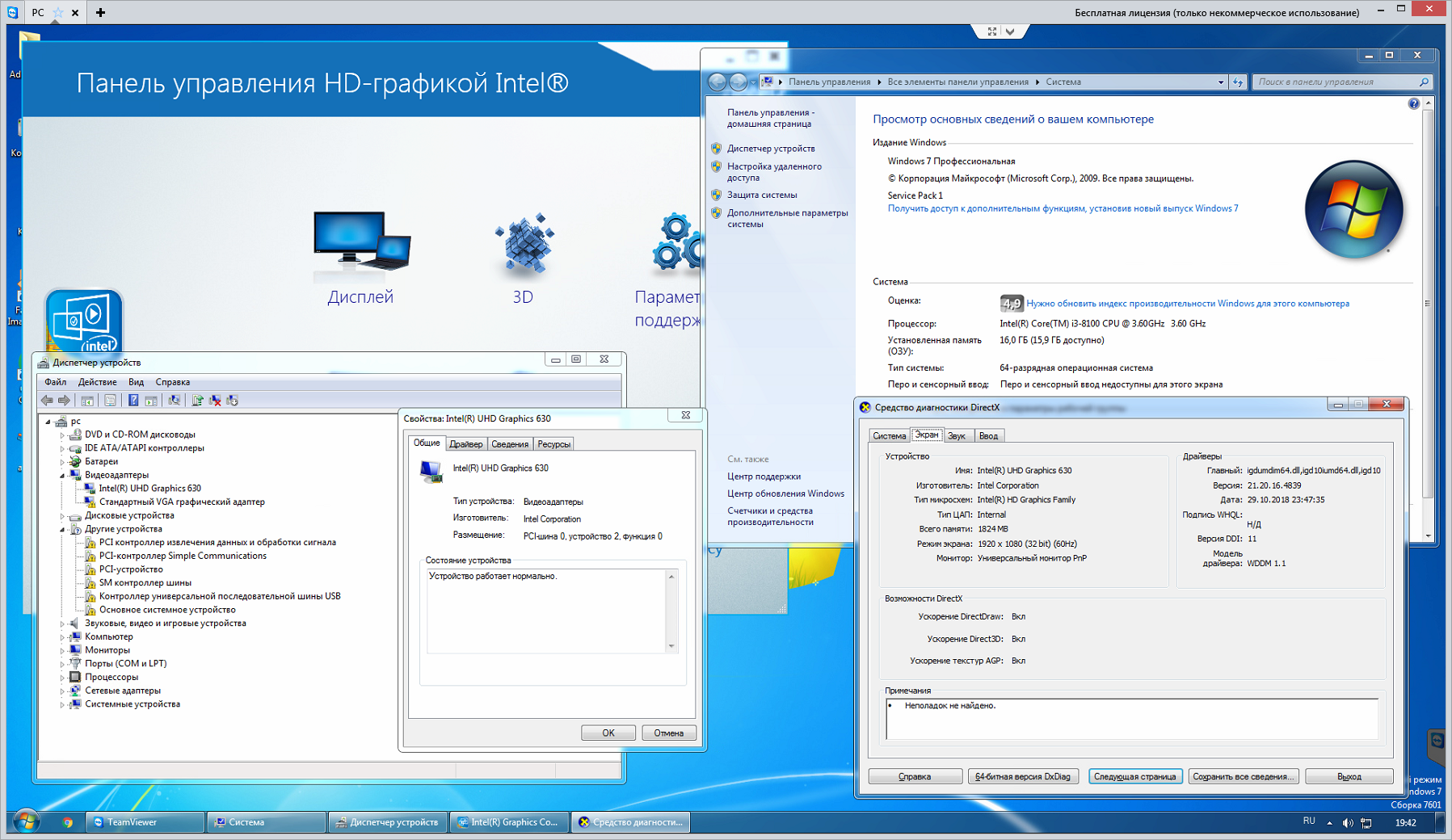Expand the Процессоры tree node
The height and width of the screenshot is (840, 1452).
tap(62, 678)
